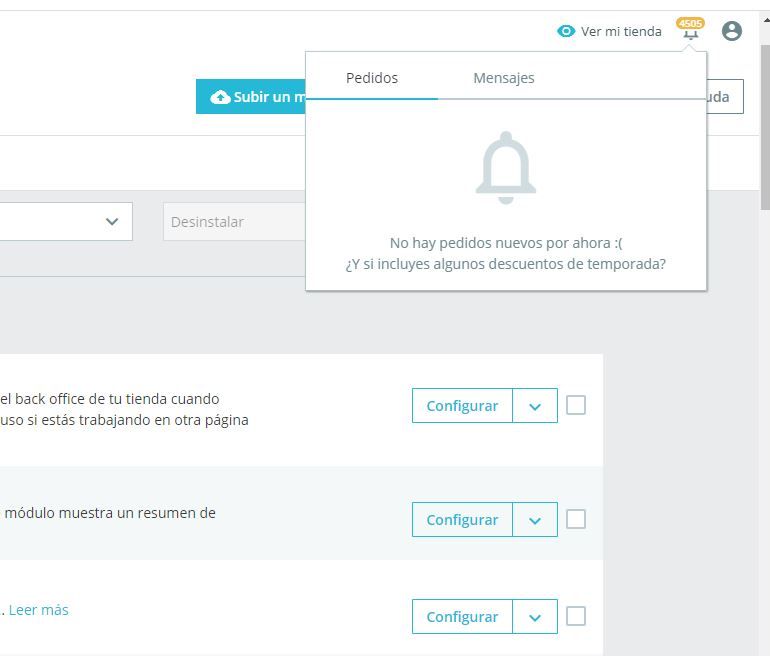
Task: Switch to the Pedidos tab
Action: (372, 78)
